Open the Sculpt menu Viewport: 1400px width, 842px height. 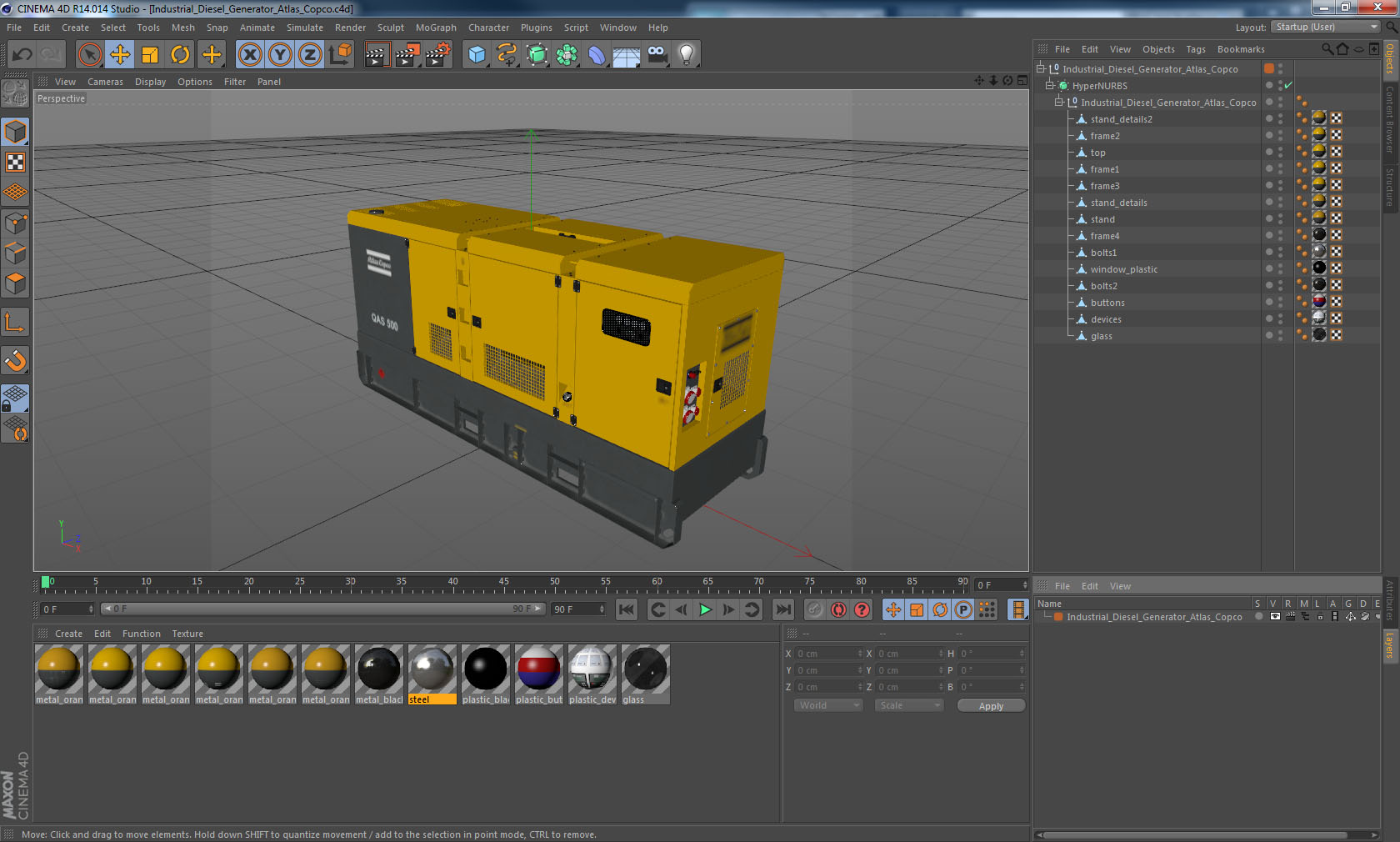point(390,28)
